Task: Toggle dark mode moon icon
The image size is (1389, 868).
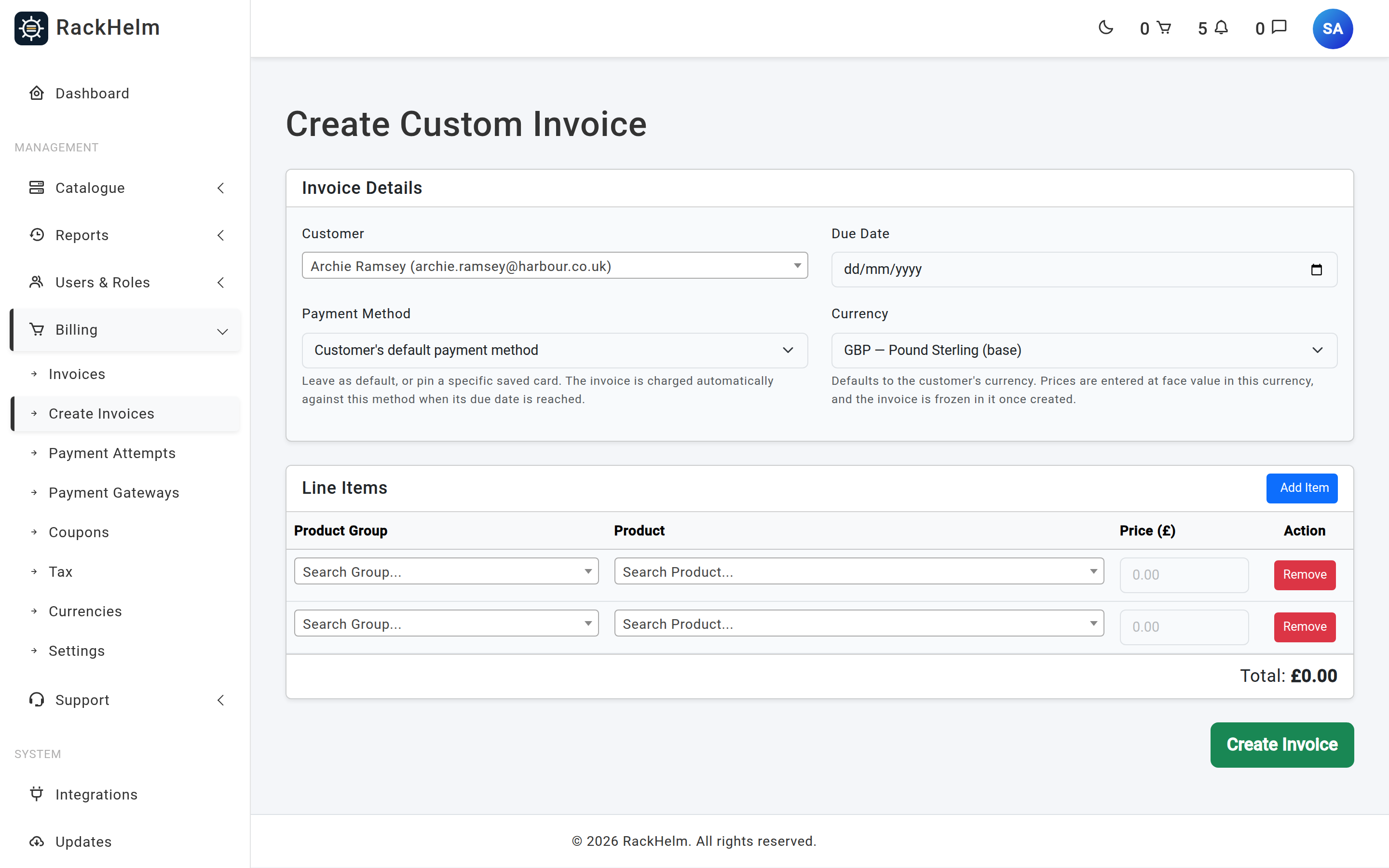Action: [x=1105, y=27]
